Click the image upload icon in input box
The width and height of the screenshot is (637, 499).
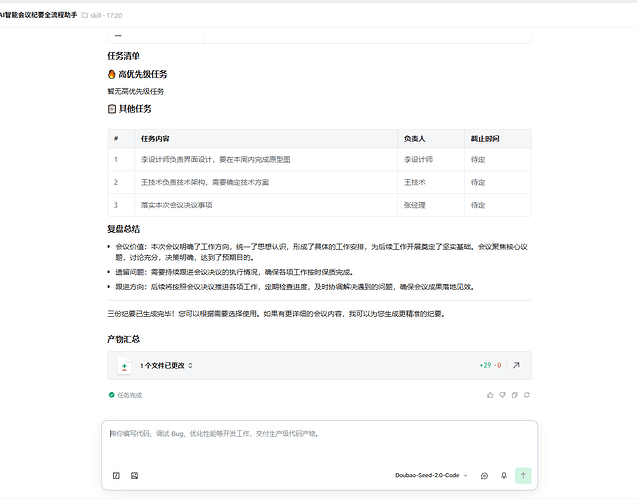click(134, 475)
